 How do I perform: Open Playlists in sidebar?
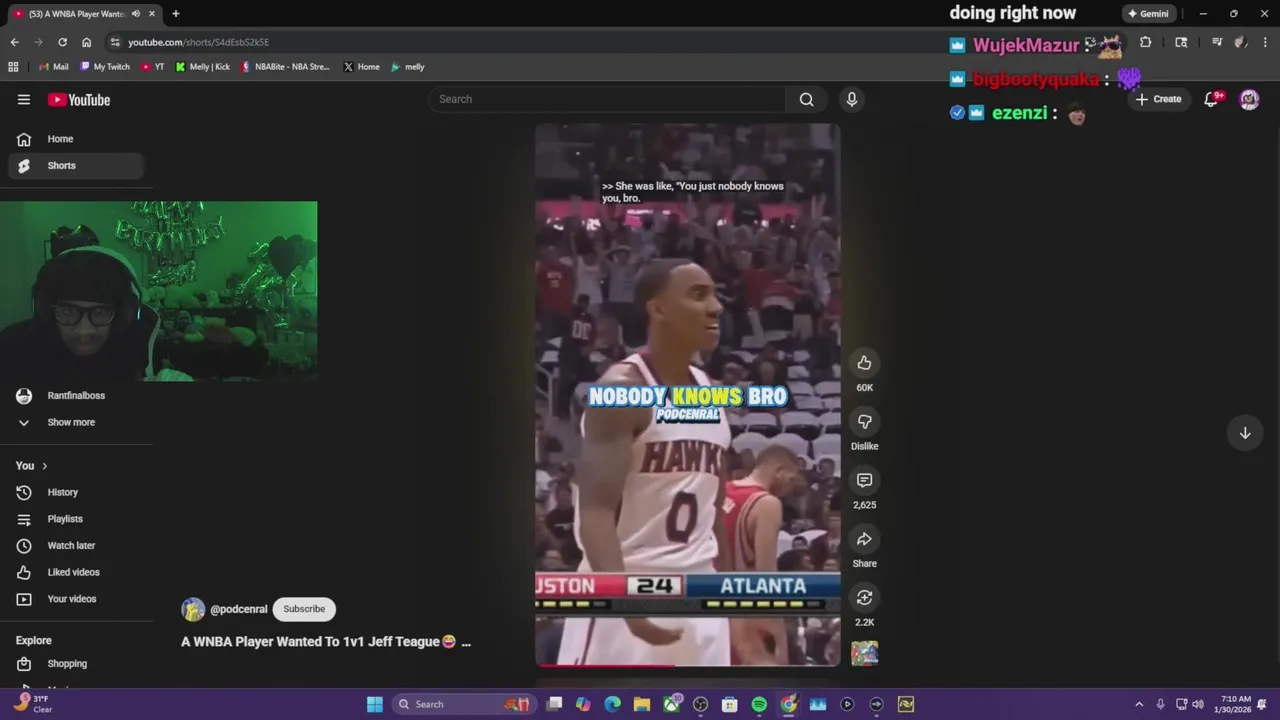click(76, 519)
